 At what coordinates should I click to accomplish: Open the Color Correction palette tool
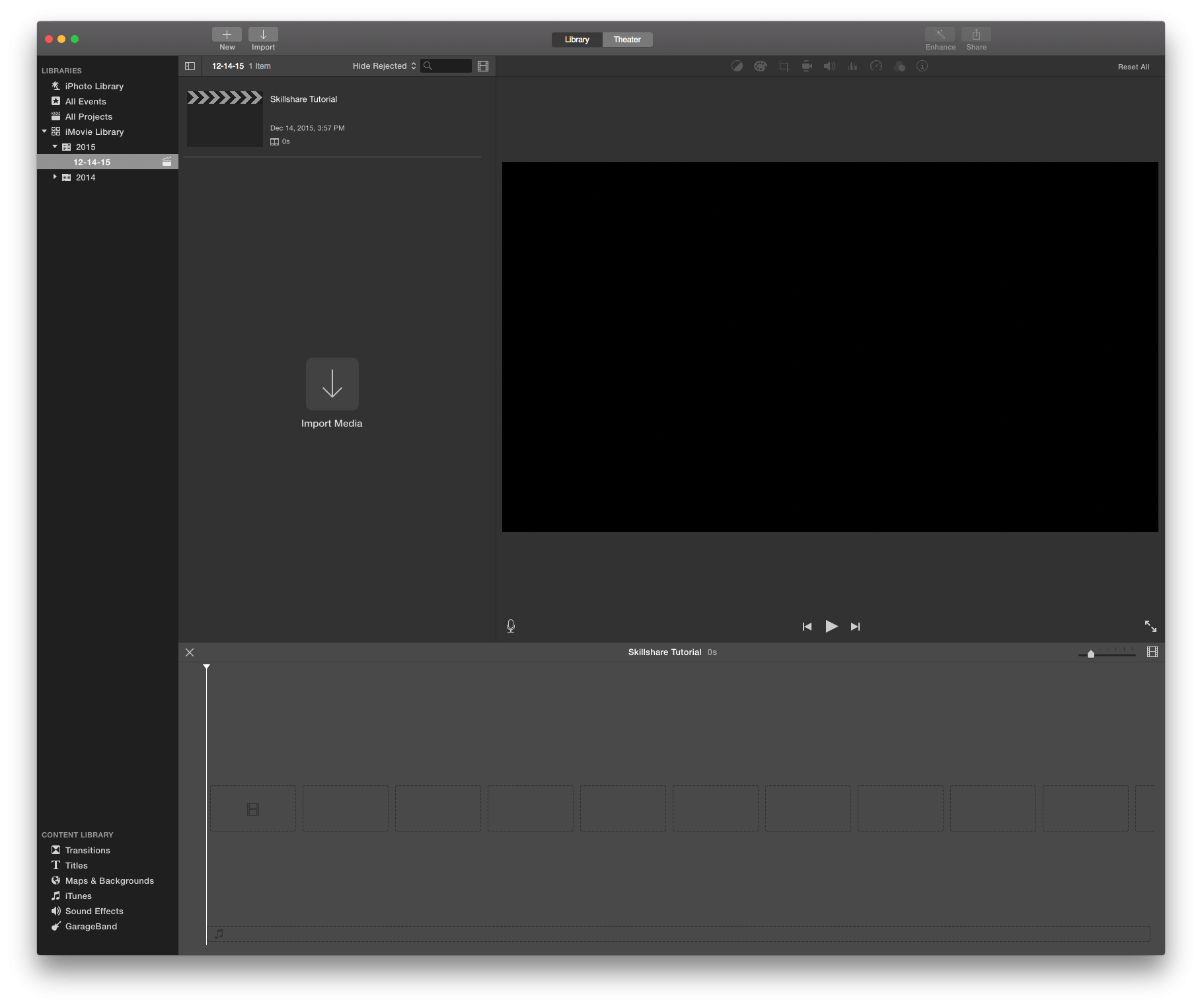pos(760,66)
